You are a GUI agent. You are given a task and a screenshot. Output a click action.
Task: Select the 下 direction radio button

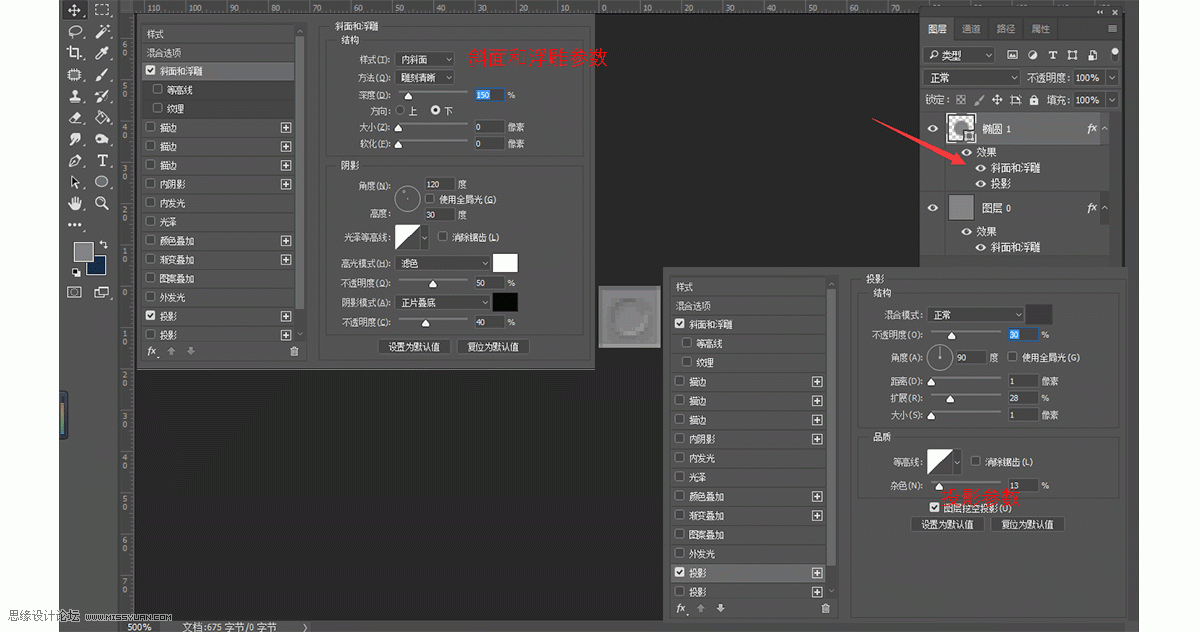pyautogui.click(x=435, y=110)
